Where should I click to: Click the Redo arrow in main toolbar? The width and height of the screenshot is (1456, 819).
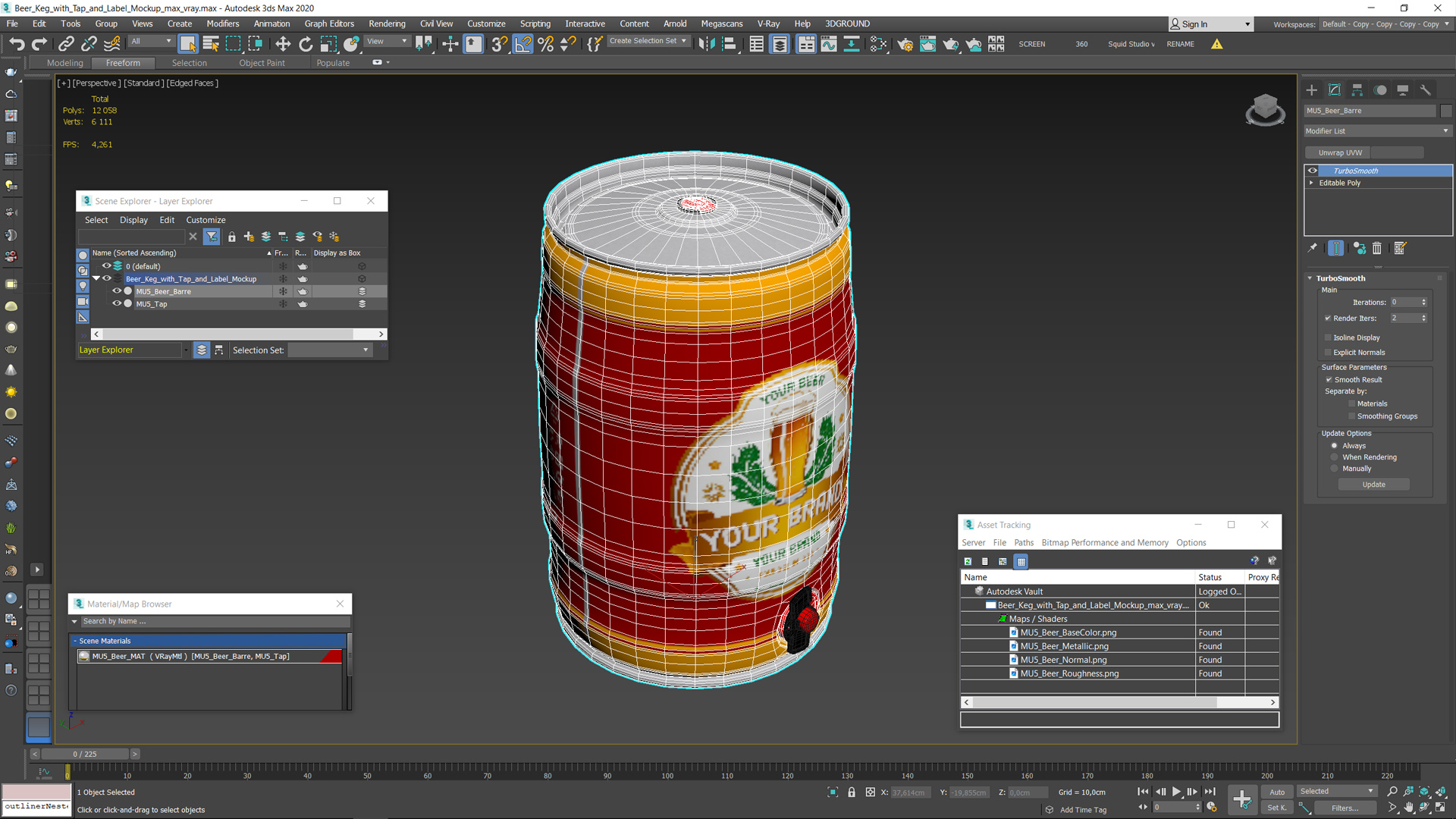click(39, 44)
